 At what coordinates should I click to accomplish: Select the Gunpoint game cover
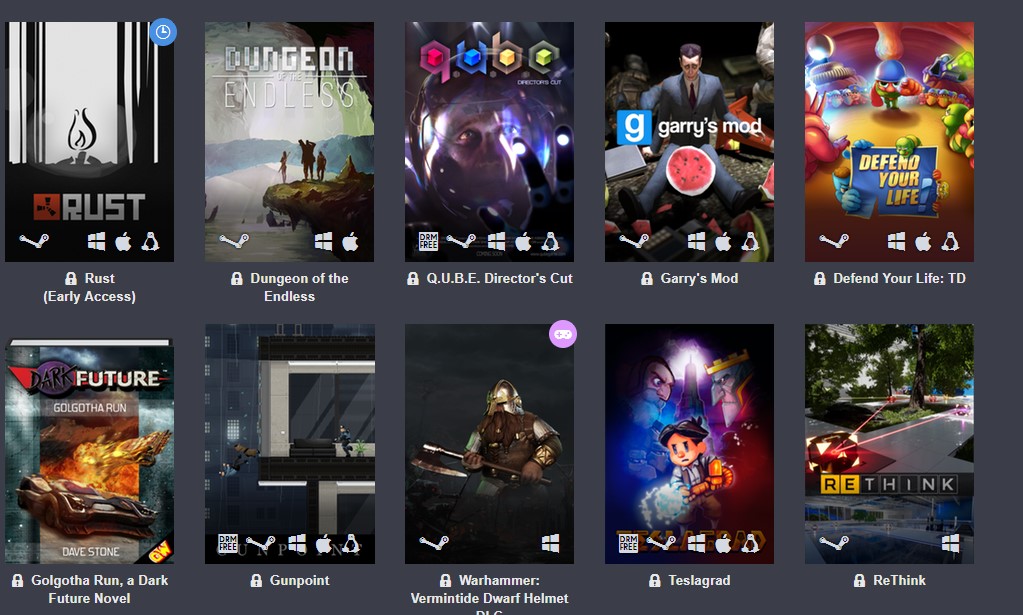click(290, 443)
